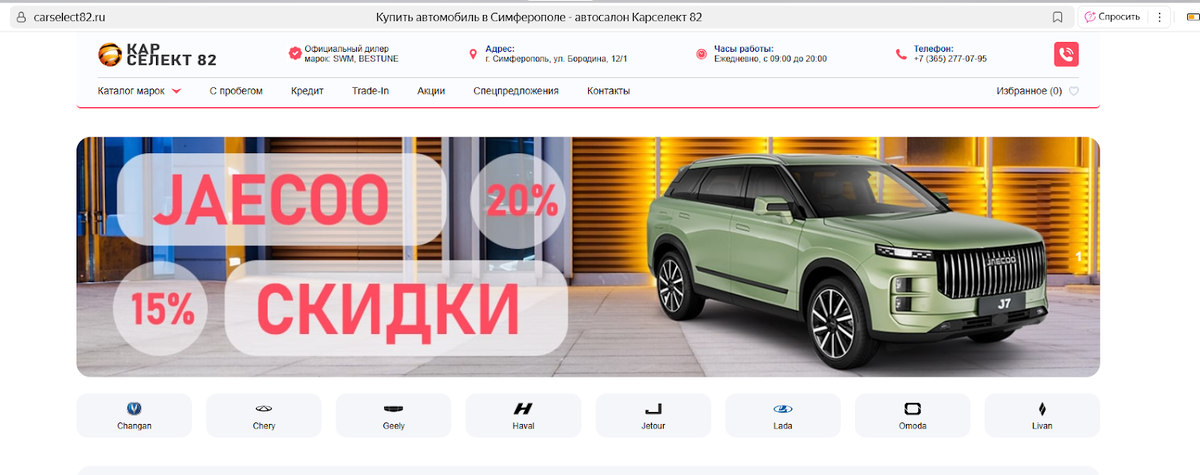
Task: Click the red phone callback icon button
Action: point(1066,54)
